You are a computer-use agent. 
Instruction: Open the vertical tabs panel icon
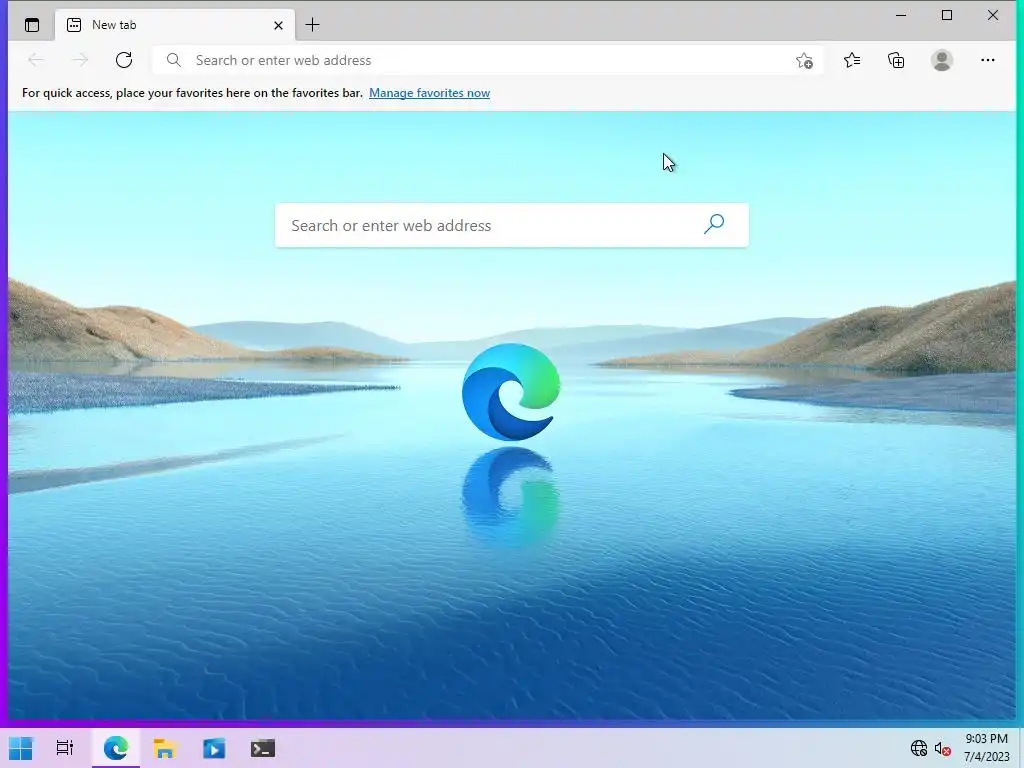click(31, 25)
